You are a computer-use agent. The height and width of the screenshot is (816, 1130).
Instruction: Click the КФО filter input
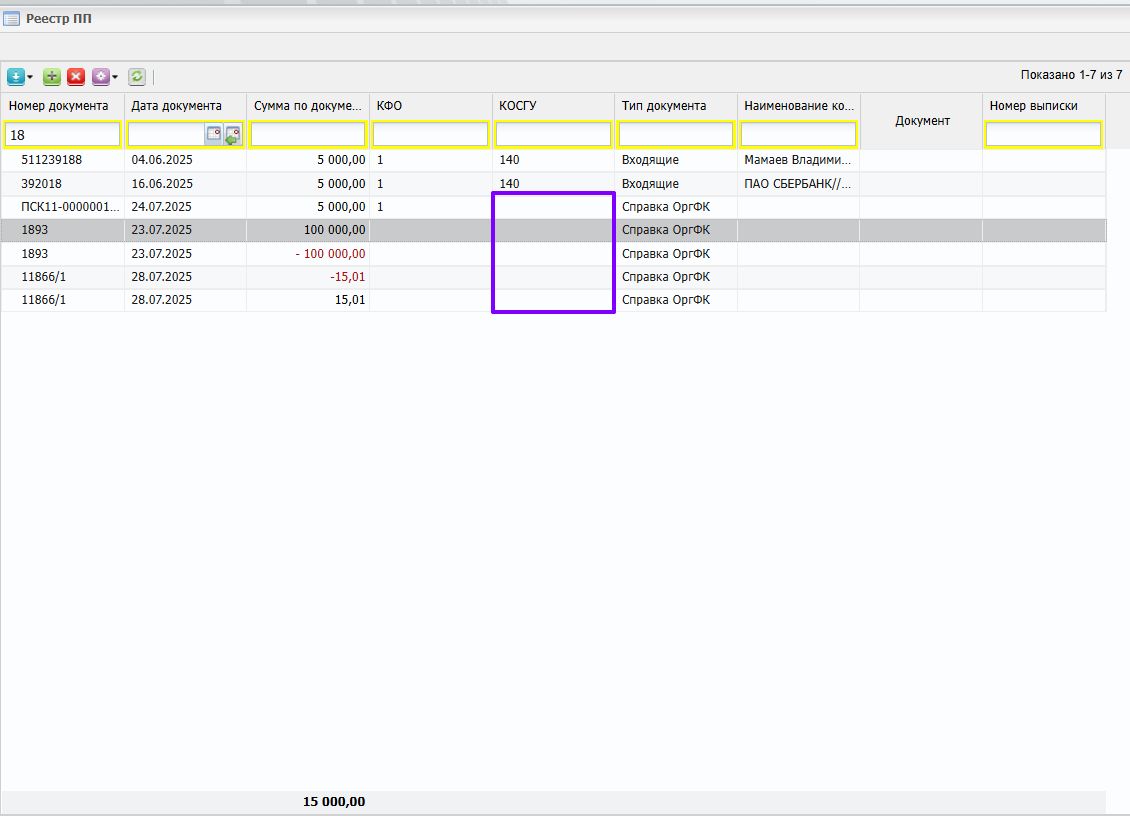point(430,135)
